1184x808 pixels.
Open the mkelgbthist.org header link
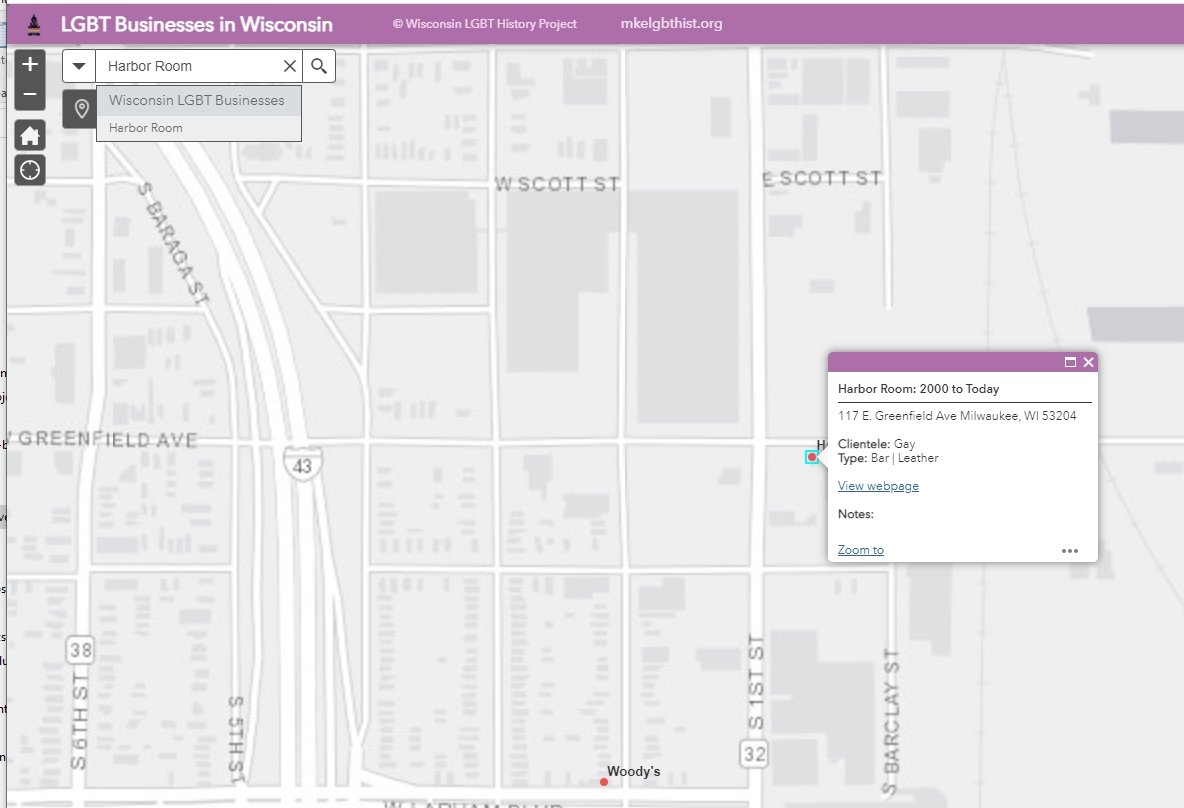tap(671, 24)
